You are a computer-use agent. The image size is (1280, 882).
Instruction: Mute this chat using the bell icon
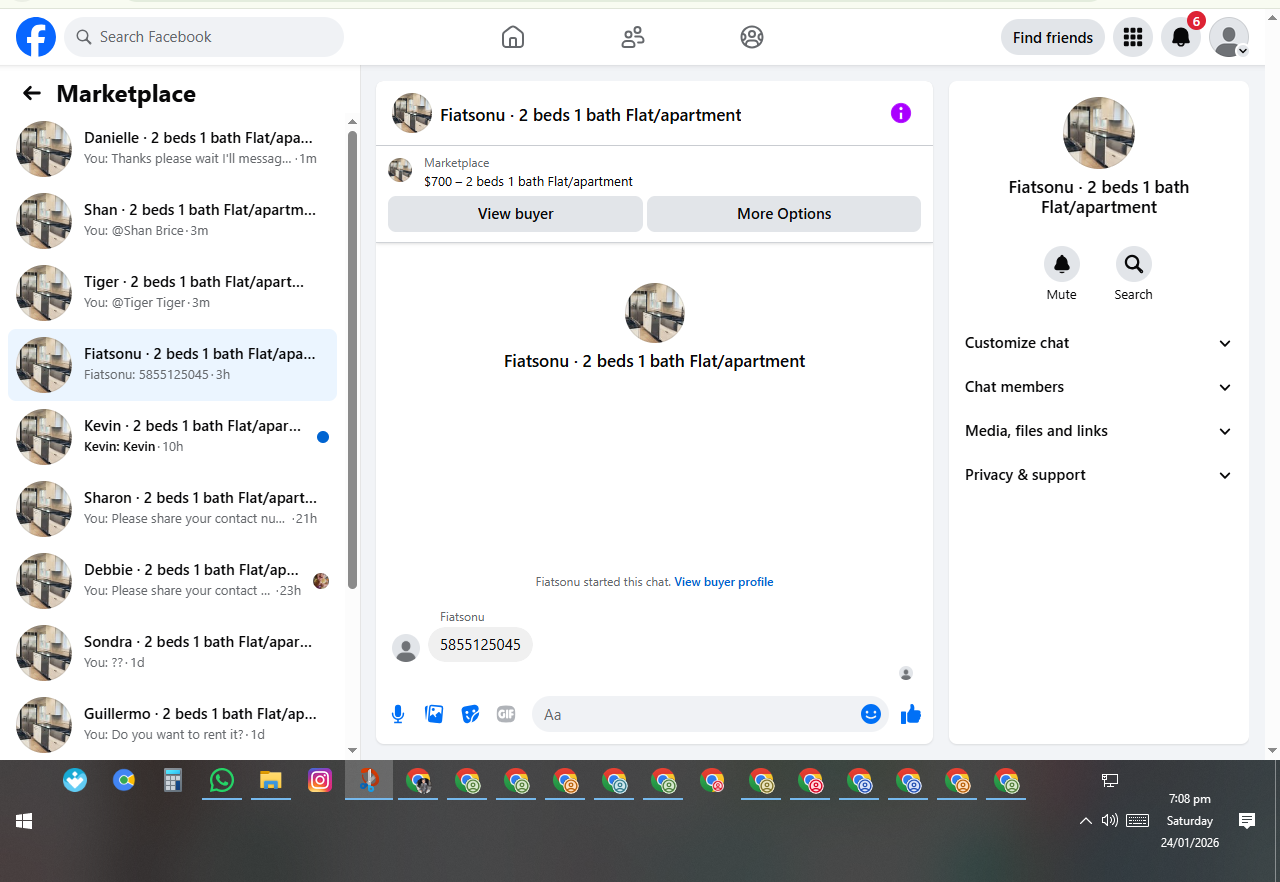click(x=1062, y=264)
